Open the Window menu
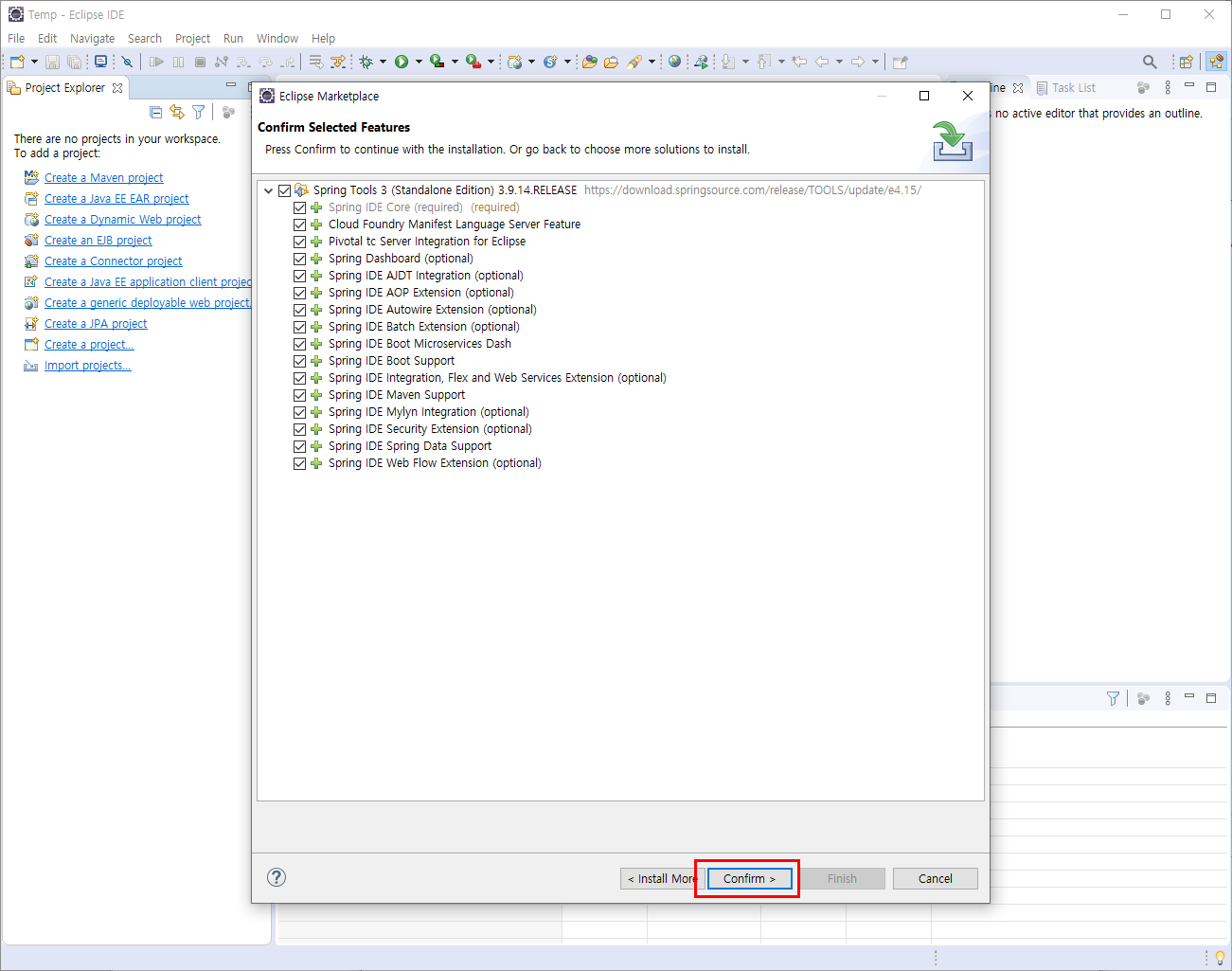 pos(277,38)
